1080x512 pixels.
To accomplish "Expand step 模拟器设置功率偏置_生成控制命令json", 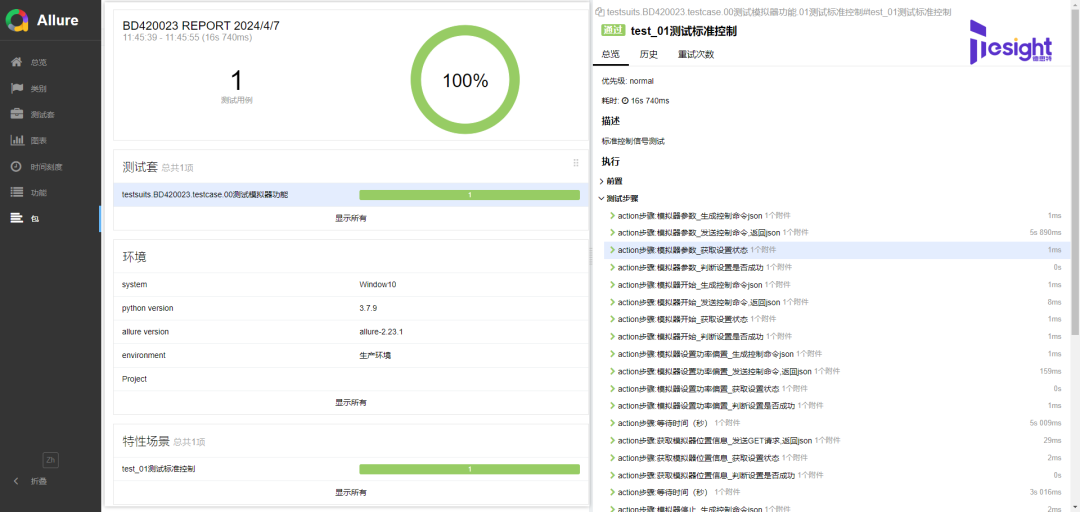I will [835, 354].
